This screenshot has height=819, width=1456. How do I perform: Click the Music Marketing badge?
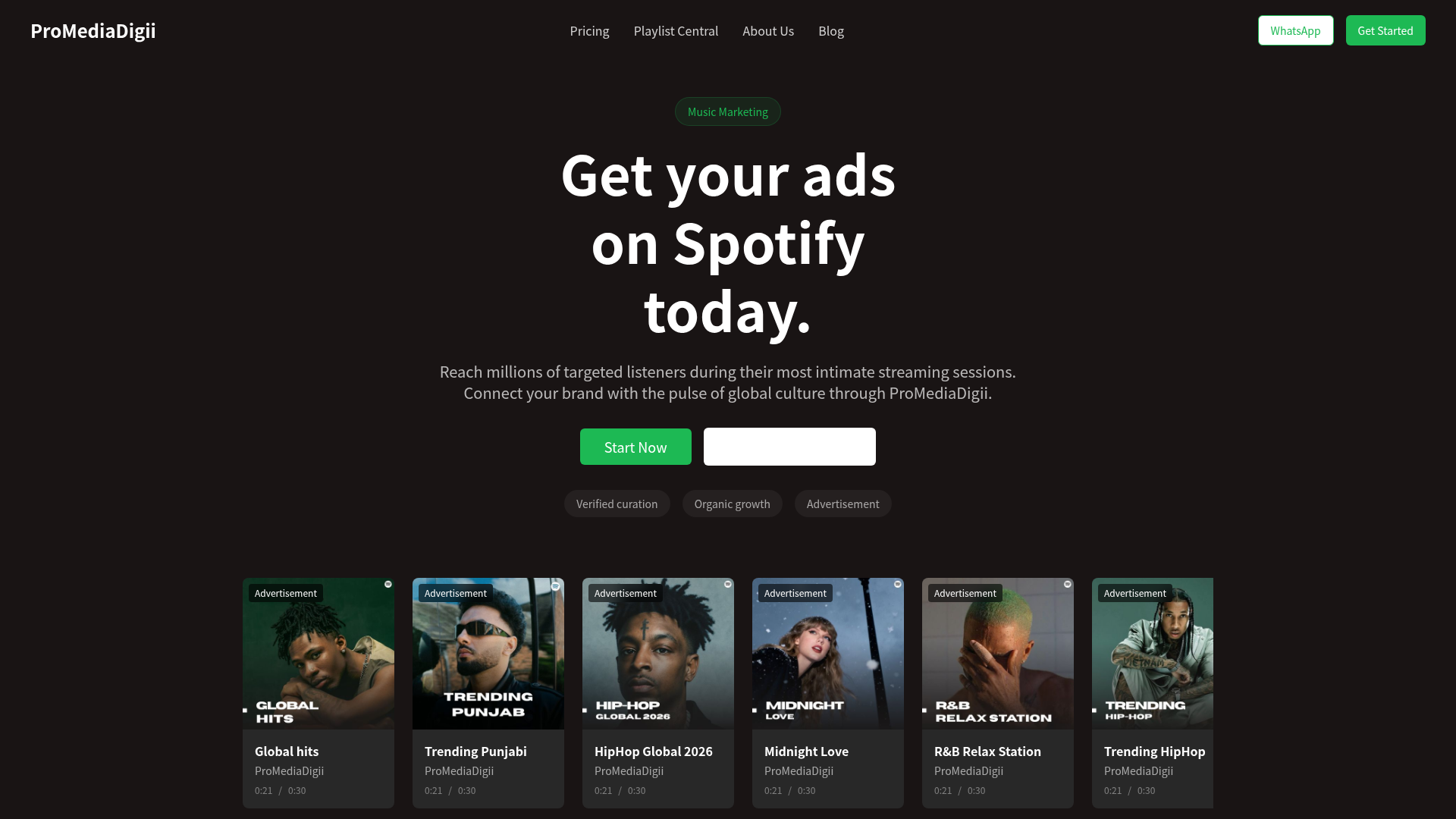[x=728, y=111]
